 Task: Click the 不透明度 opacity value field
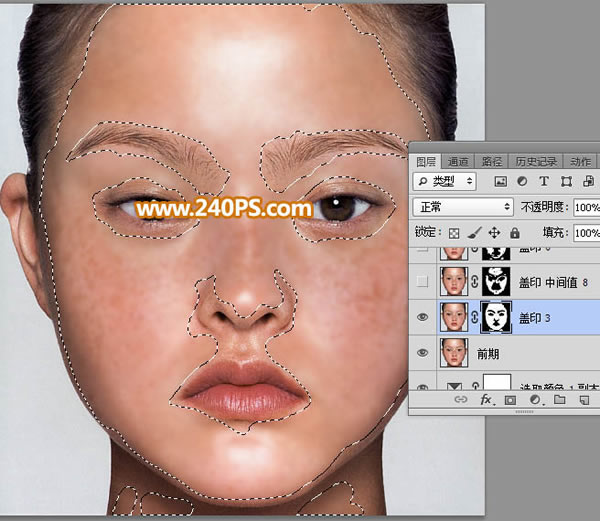[587, 208]
